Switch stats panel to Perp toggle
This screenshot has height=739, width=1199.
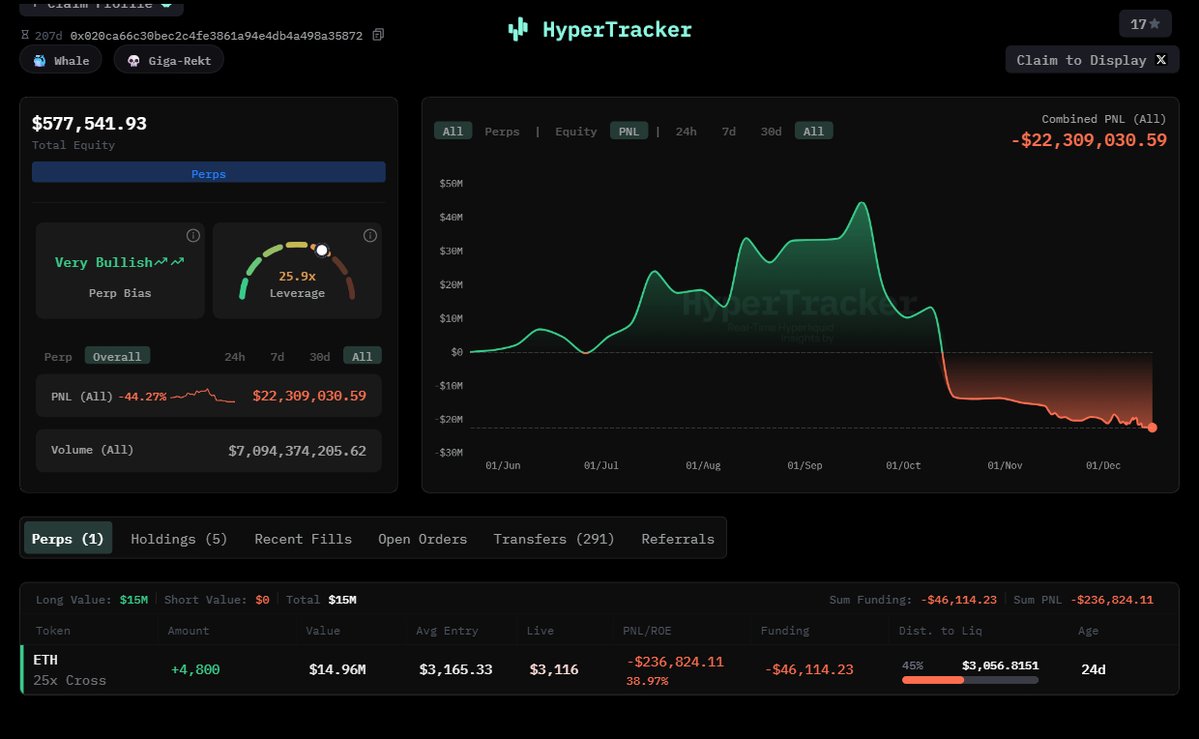58,356
